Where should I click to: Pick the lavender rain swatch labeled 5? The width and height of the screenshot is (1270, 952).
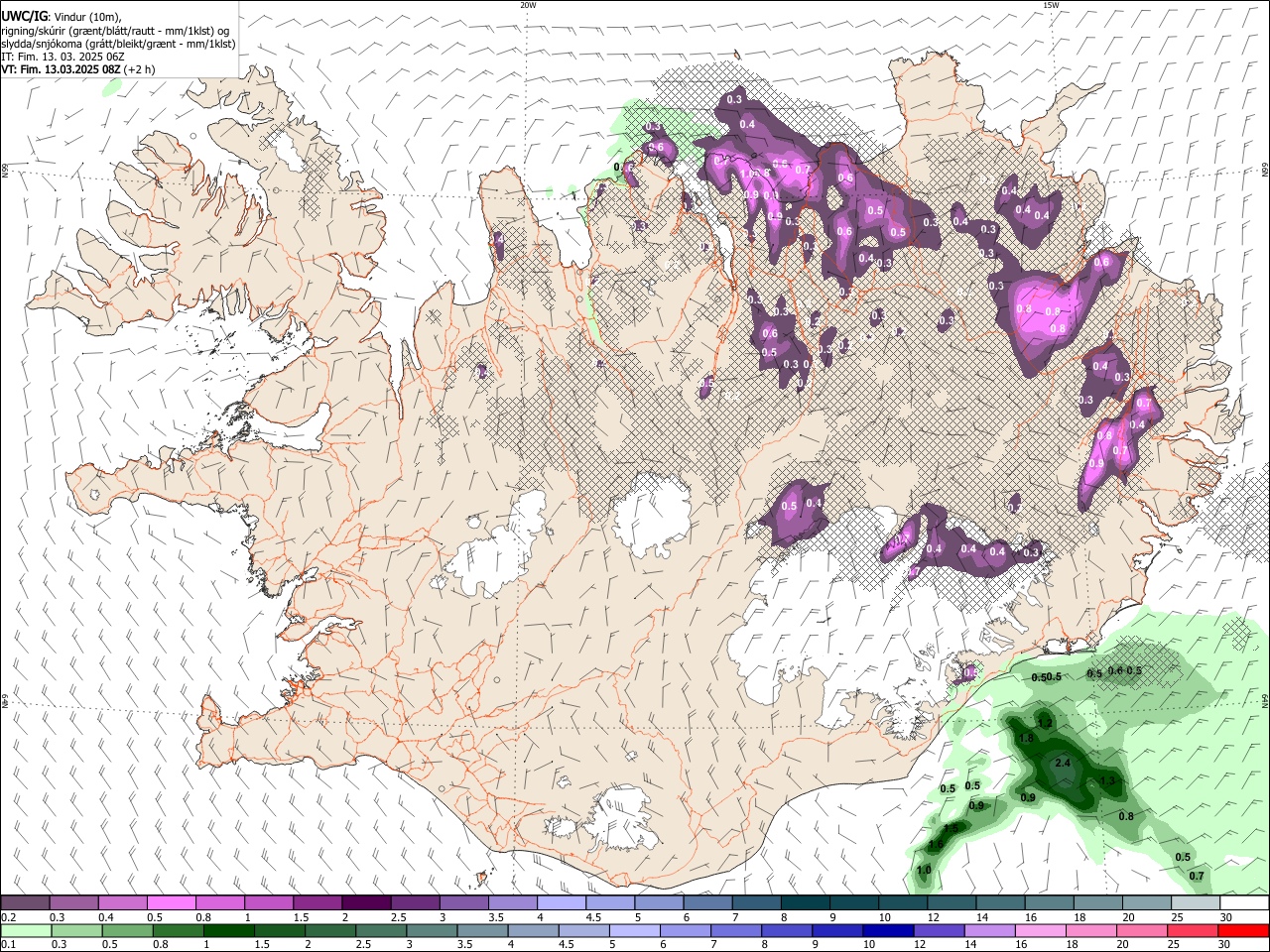(x=634, y=930)
